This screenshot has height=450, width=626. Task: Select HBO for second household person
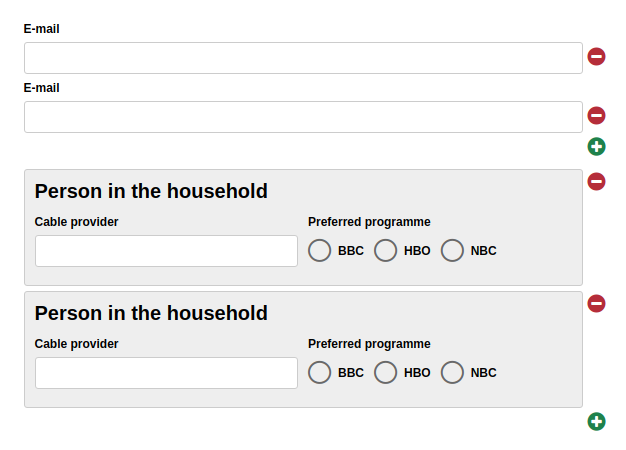(386, 373)
